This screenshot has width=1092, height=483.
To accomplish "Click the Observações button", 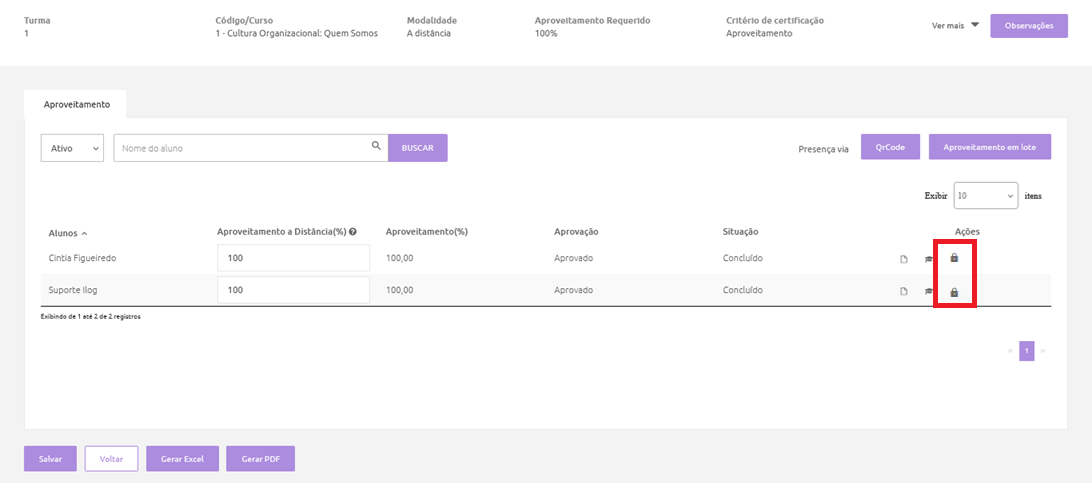I will 1029,26.
